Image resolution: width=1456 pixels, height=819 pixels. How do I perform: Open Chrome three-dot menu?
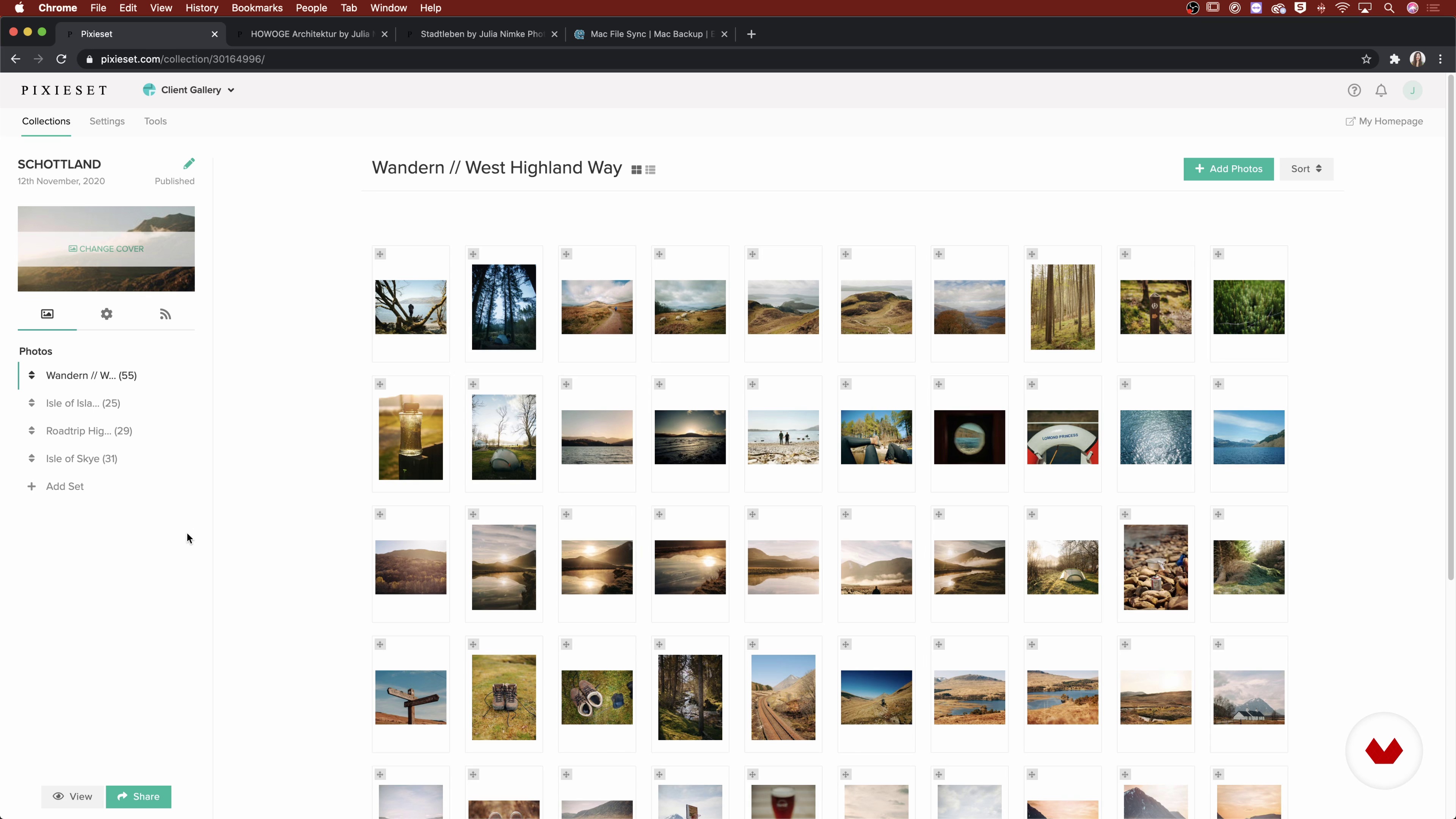pyautogui.click(x=1441, y=60)
